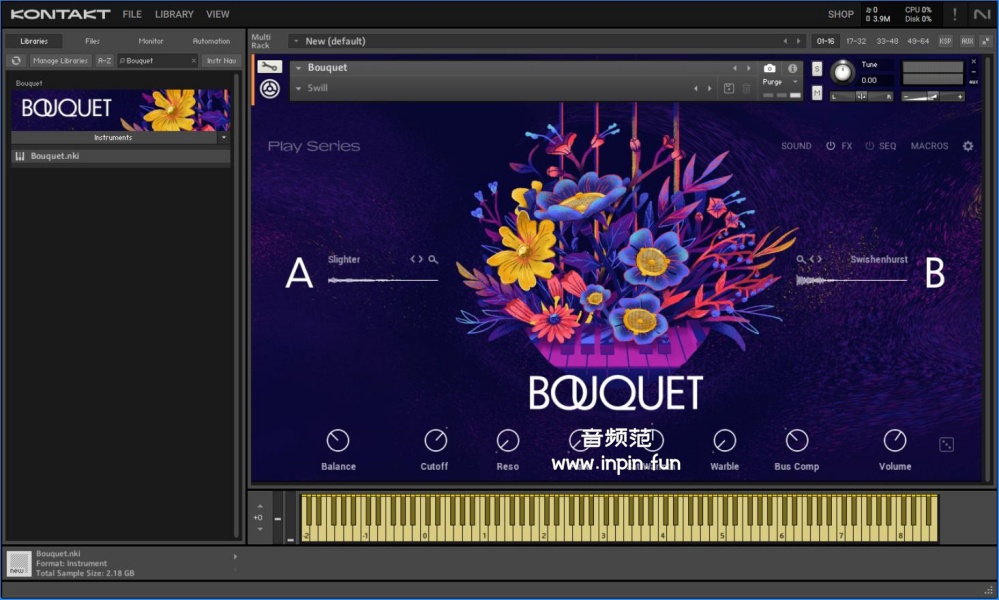Screen dimensions: 999x600
Task: Switch to the Files tab
Action: (x=92, y=41)
